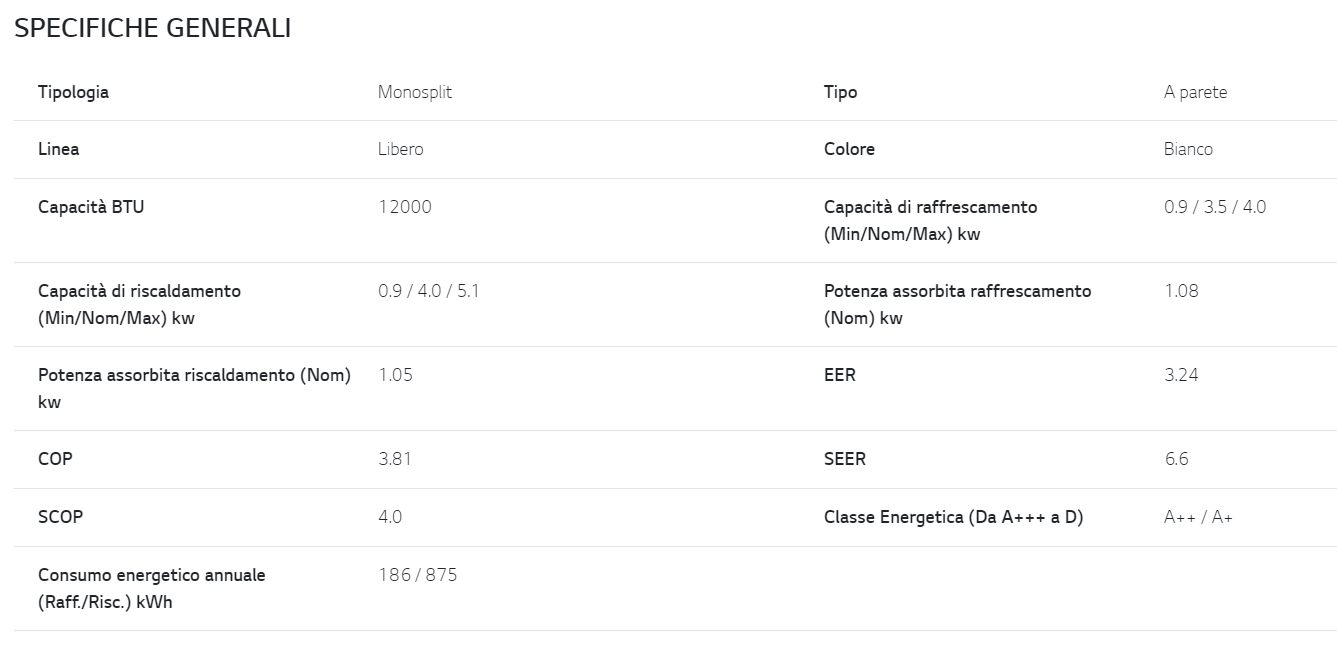1337x660 pixels.
Task: Select the 3.81 COP value
Action: click(x=395, y=459)
